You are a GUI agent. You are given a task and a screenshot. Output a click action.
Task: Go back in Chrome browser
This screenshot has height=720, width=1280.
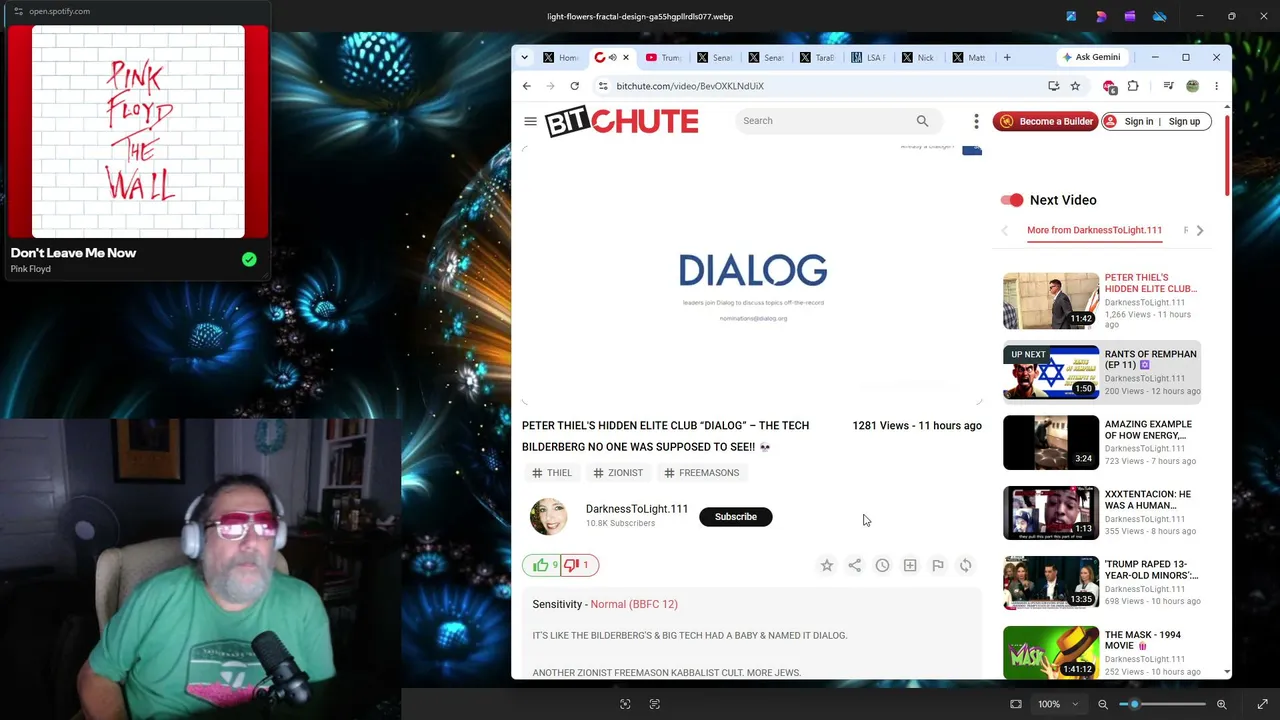527,86
